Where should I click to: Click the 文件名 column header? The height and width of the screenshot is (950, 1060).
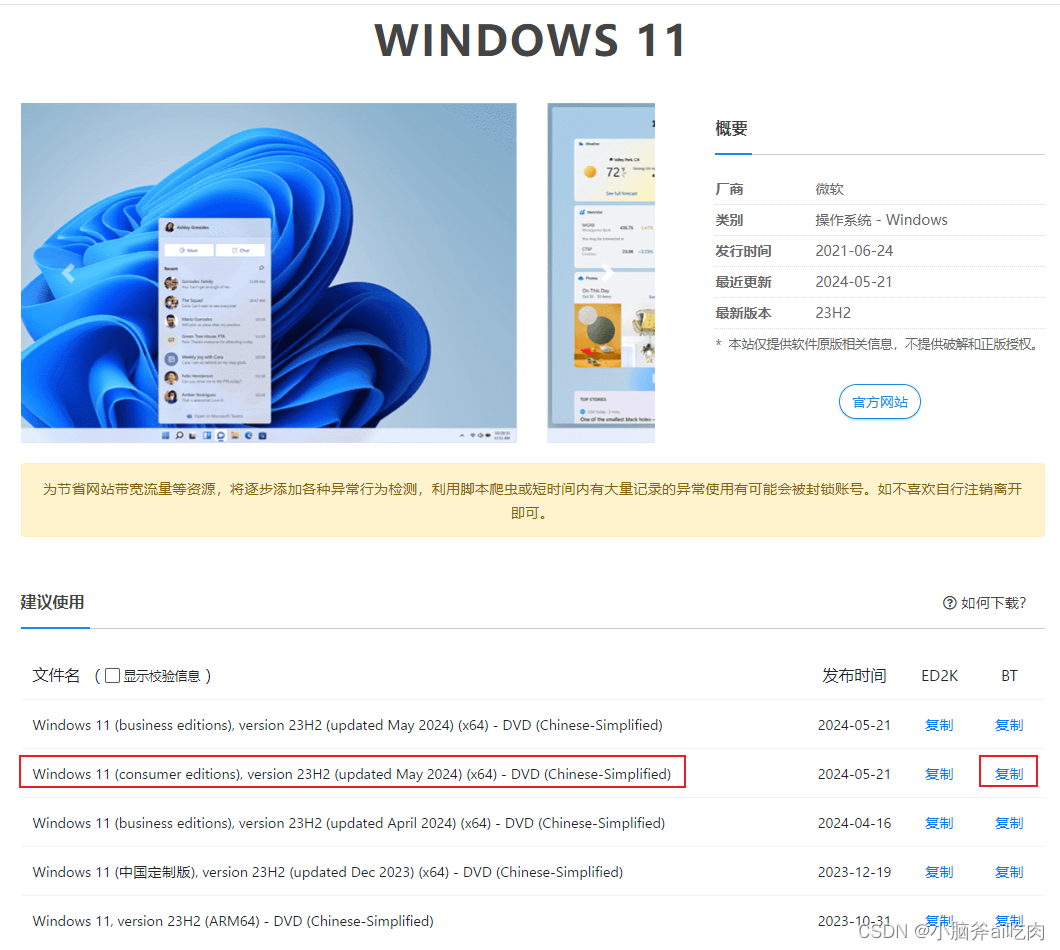click(x=56, y=675)
